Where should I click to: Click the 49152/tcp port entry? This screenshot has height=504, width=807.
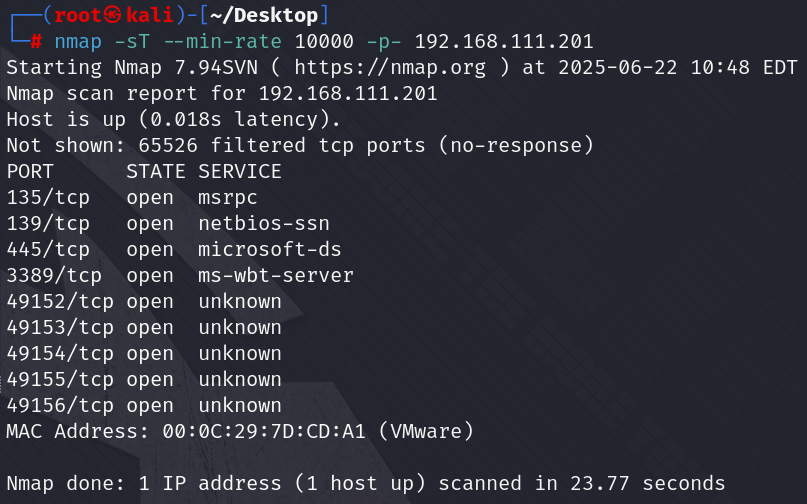[60, 301]
